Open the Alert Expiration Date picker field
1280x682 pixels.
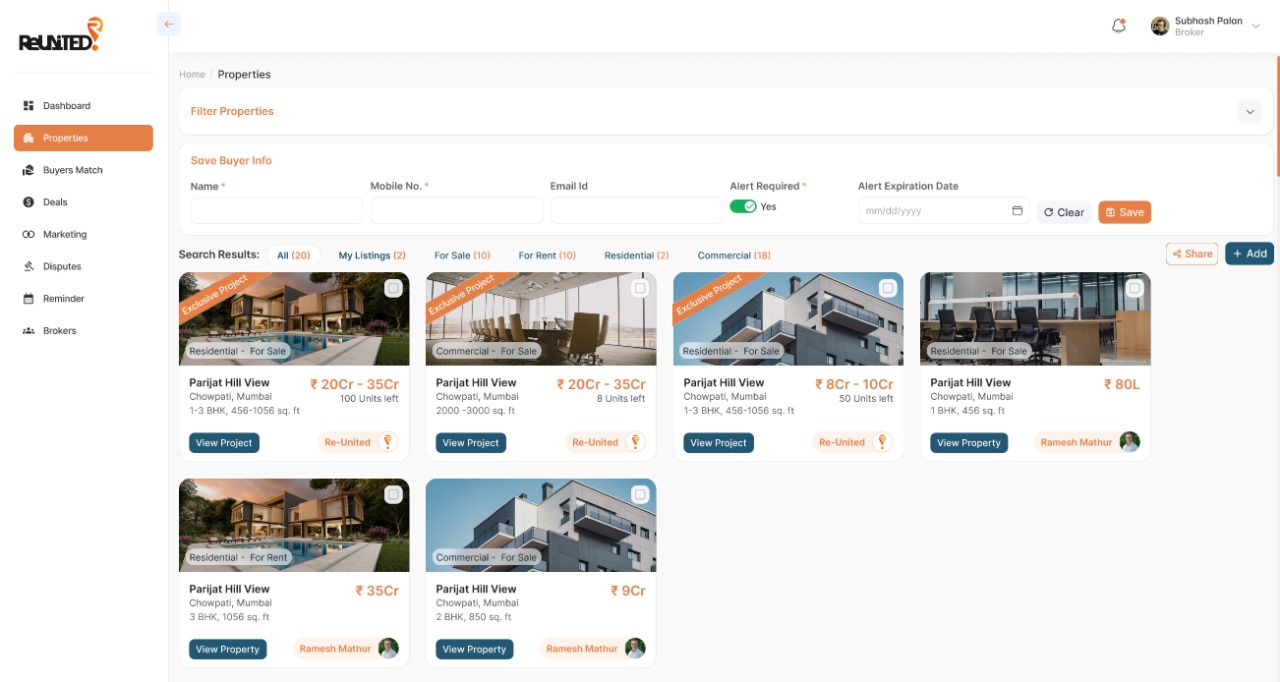[x=934, y=211]
